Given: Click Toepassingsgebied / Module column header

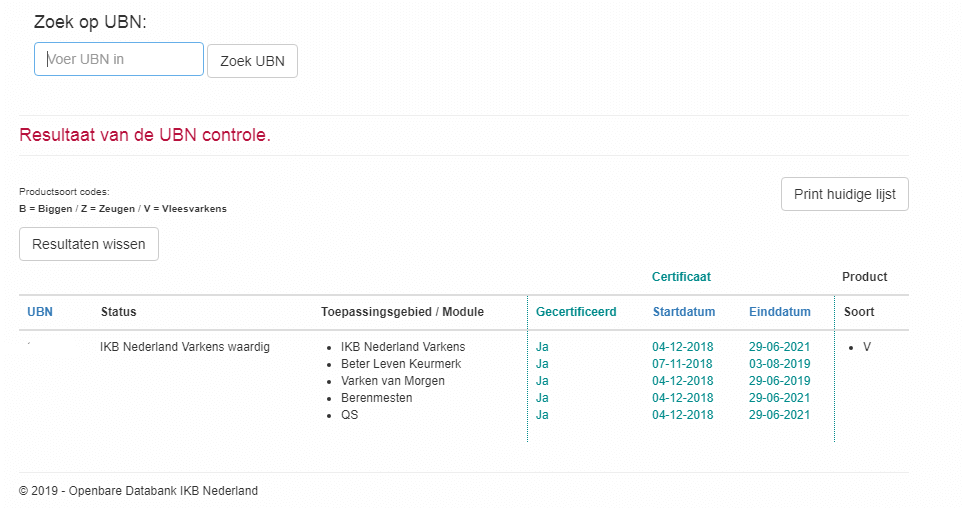Looking at the screenshot, I should point(402,311).
